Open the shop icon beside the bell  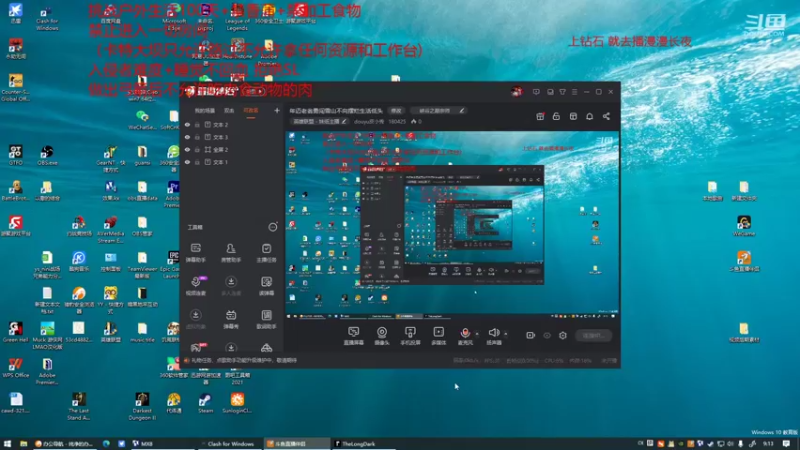[573, 116]
